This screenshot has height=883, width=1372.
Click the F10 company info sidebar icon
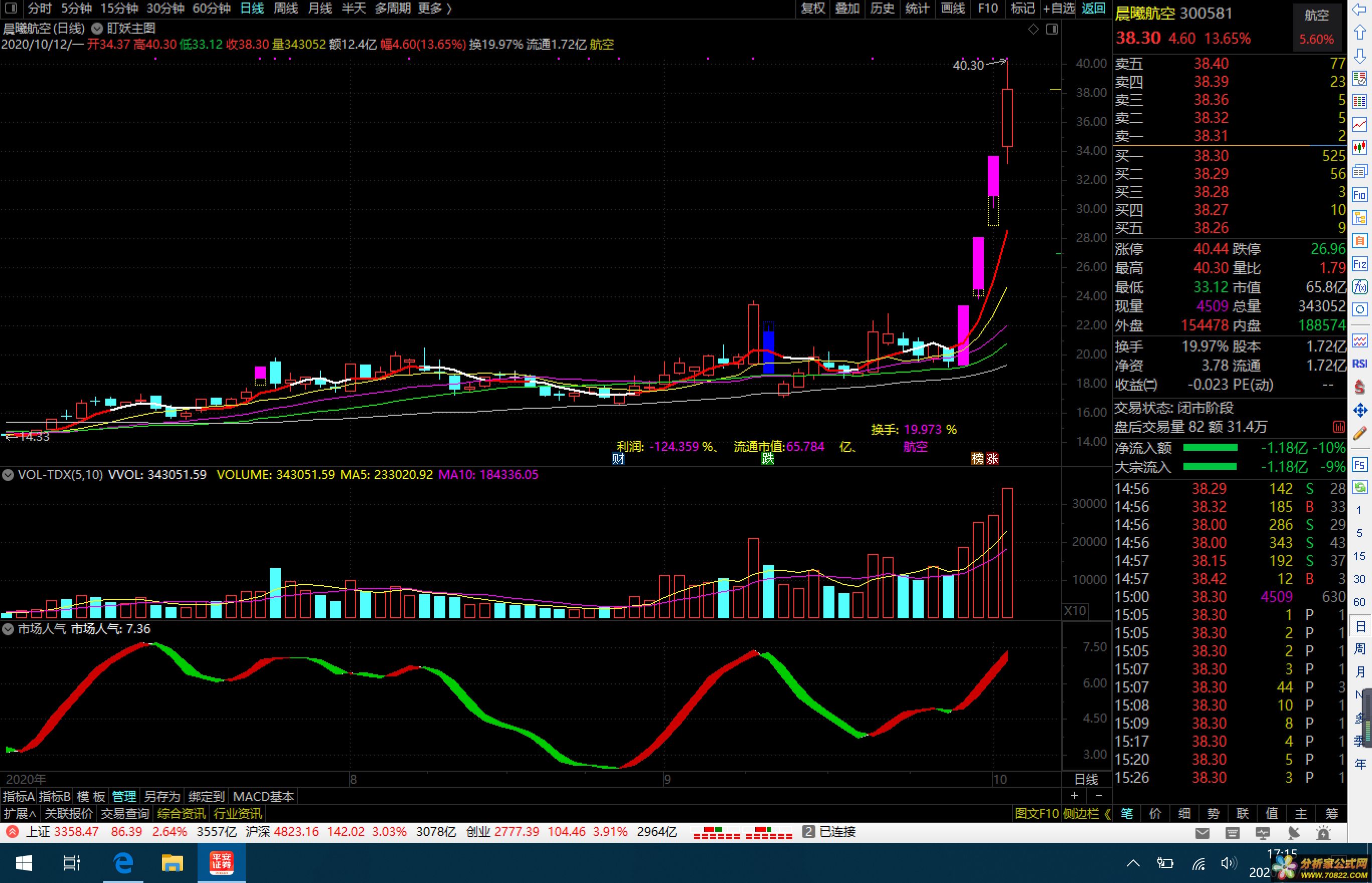coord(1359,195)
